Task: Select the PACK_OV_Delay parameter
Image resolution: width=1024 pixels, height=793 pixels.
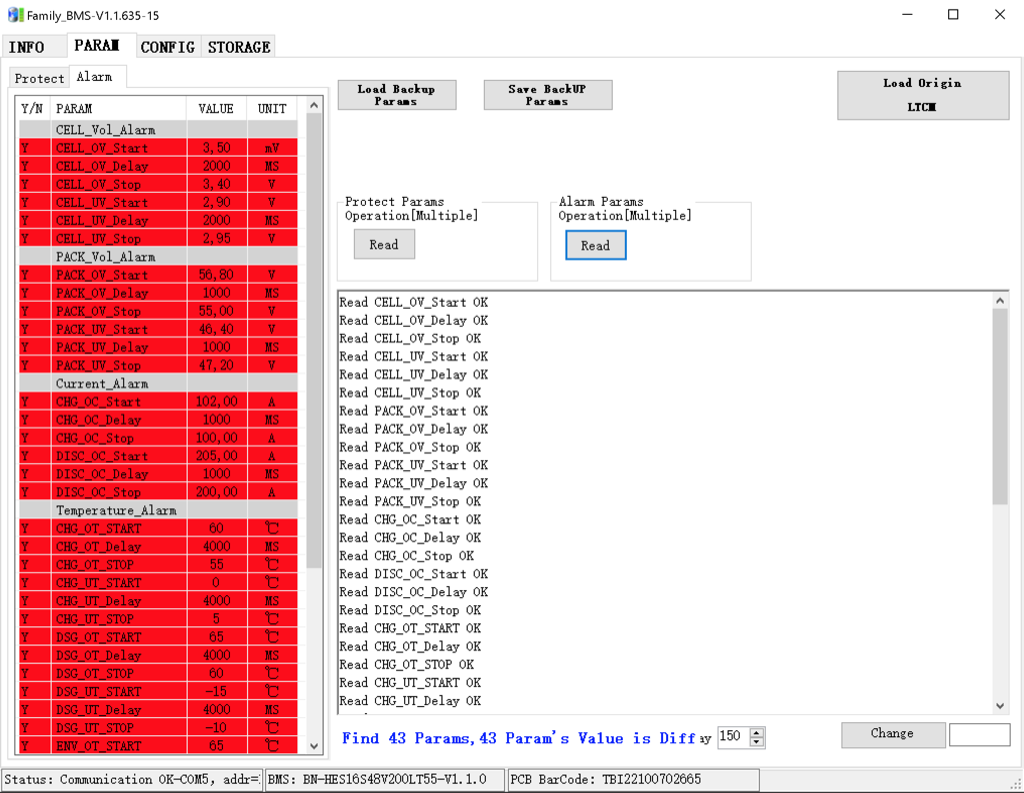Action: (158, 293)
